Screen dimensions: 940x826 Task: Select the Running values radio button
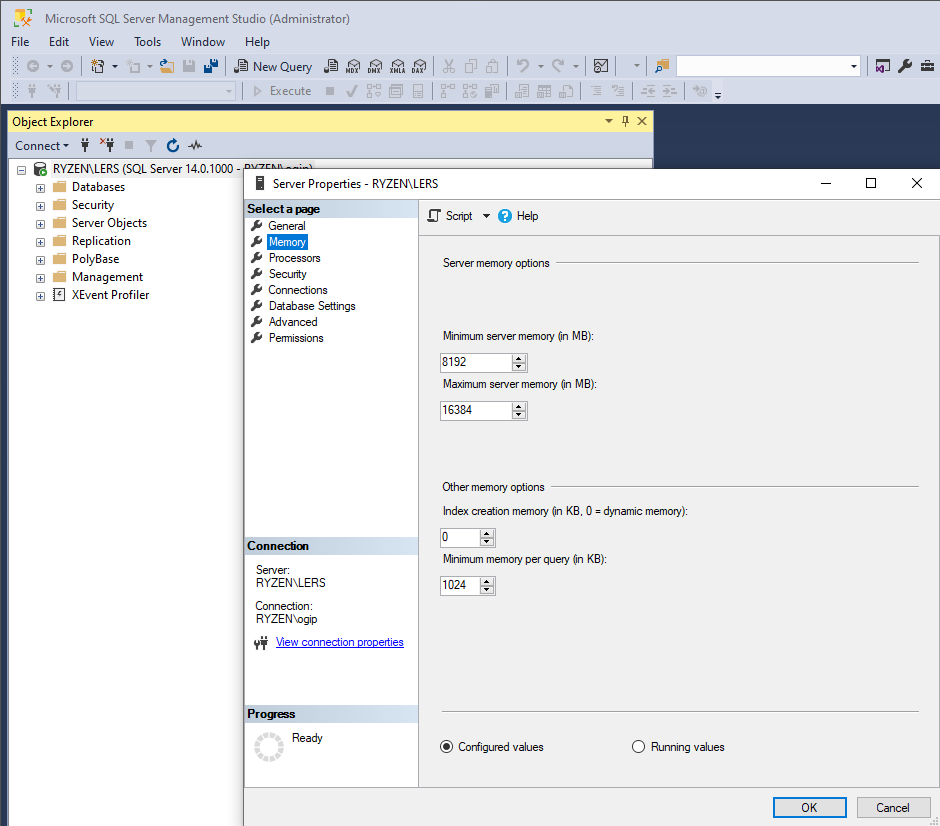click(x=639, y=747)
